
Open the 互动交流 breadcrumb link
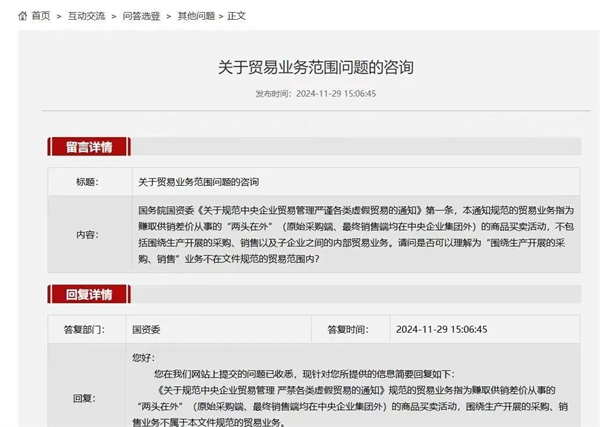point(84,16)
